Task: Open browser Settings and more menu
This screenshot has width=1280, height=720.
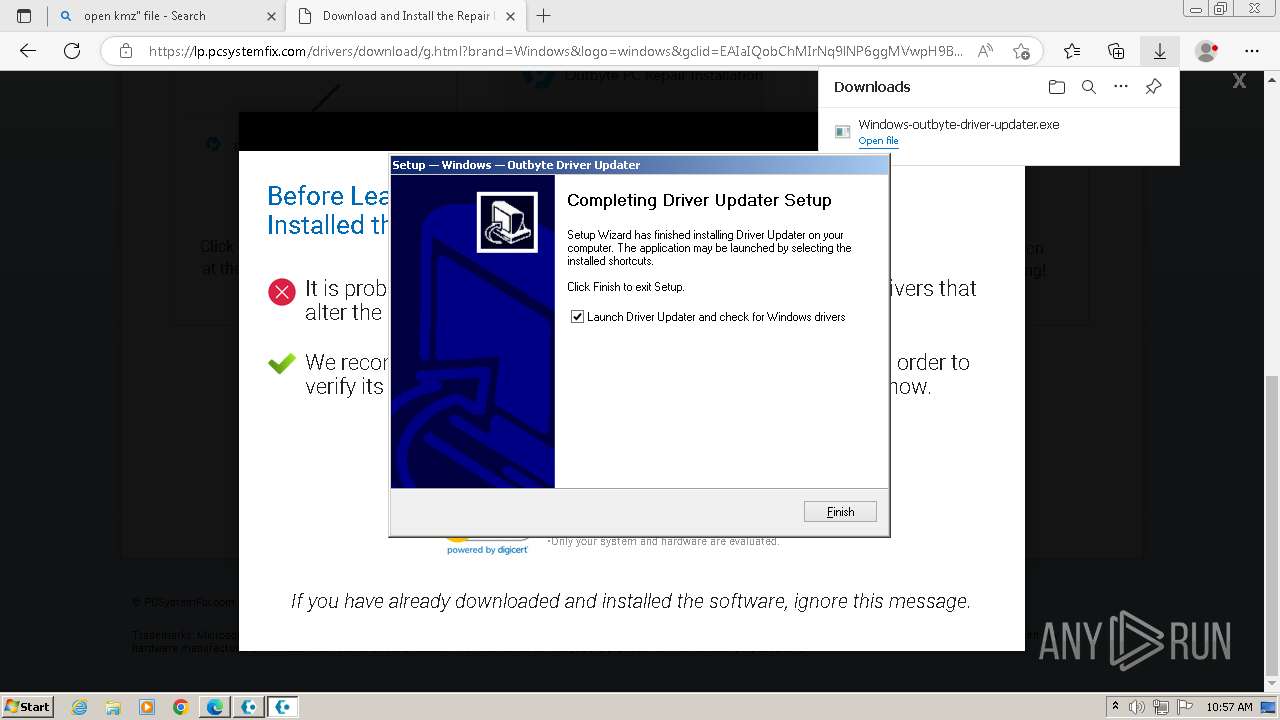Action: pos(1252,51)
